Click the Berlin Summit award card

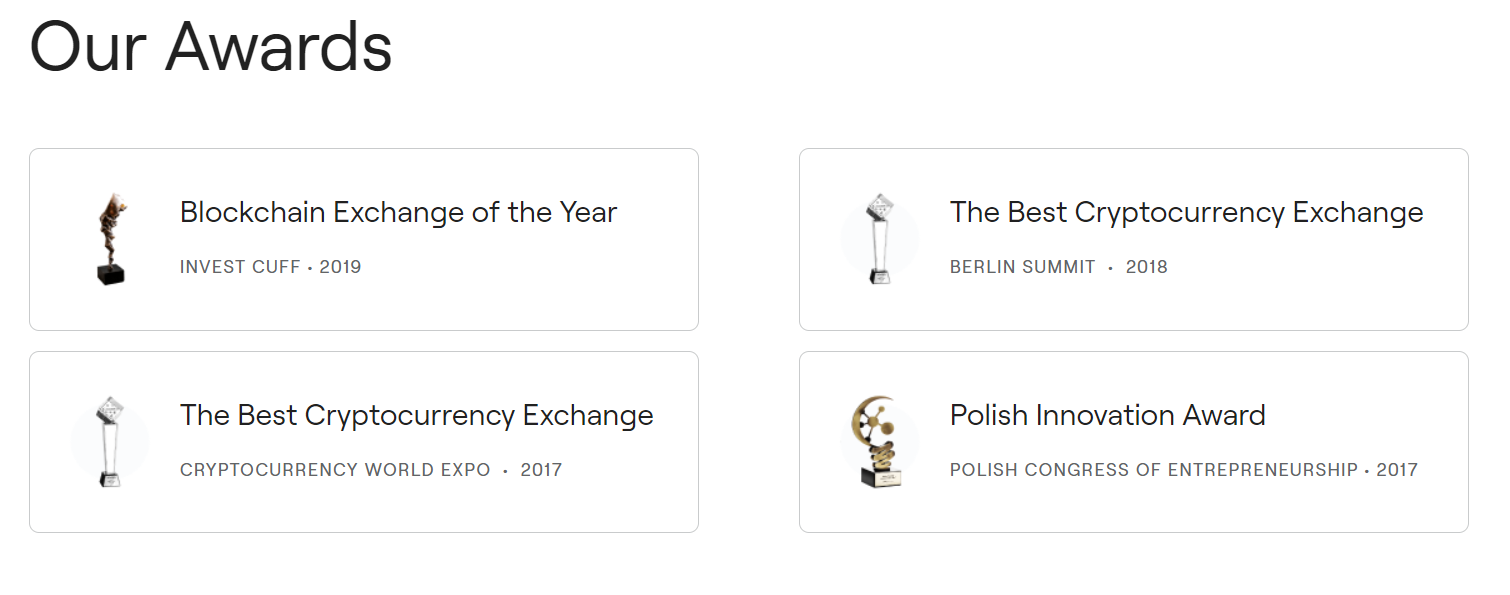click(1134, 240)
